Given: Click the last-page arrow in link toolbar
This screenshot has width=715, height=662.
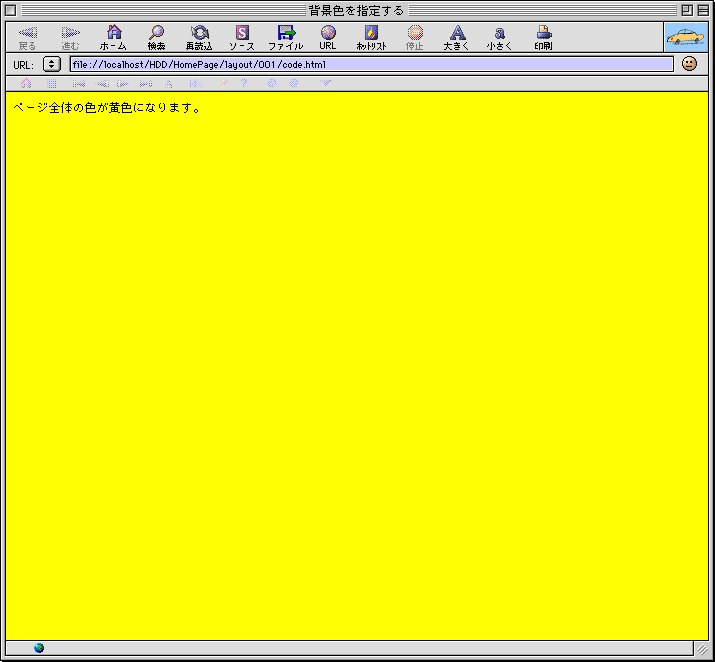Looking at the screenshot, I should pos(146,83).
